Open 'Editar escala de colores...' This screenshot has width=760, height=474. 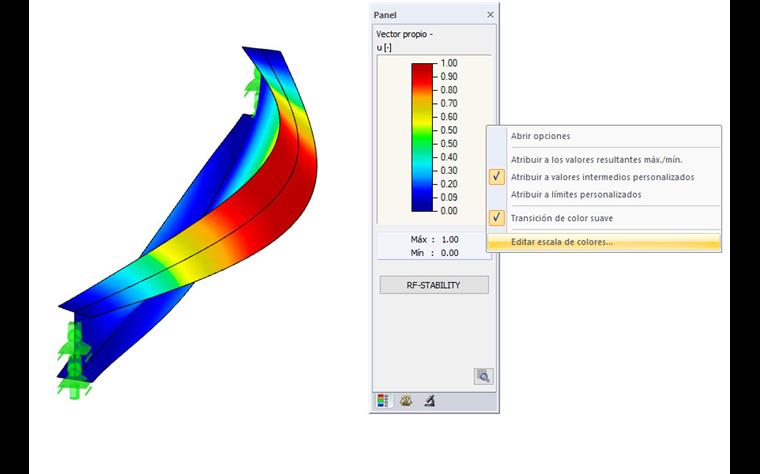click(604, 242)
